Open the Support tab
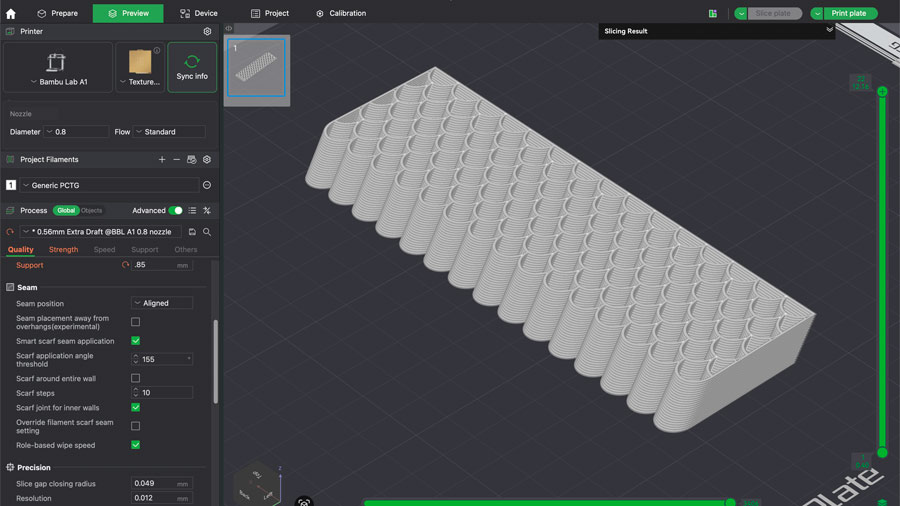Image resolution: width=900 pixels, height=506 pixels. coord(145,250)
